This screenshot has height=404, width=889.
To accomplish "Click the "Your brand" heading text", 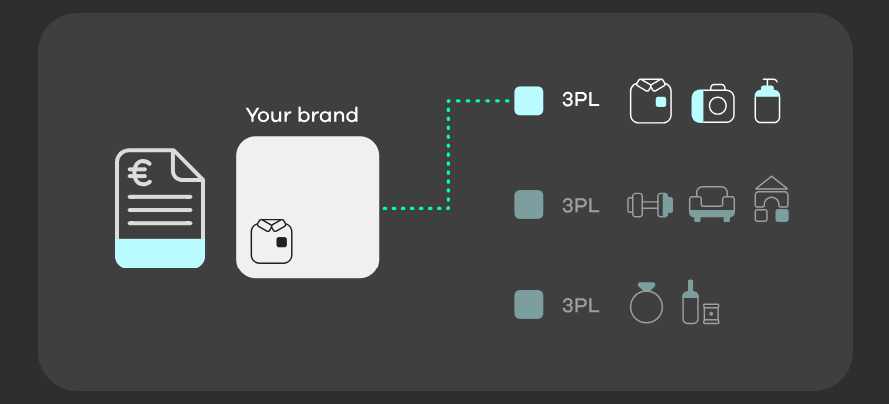I will click(302, 115).
